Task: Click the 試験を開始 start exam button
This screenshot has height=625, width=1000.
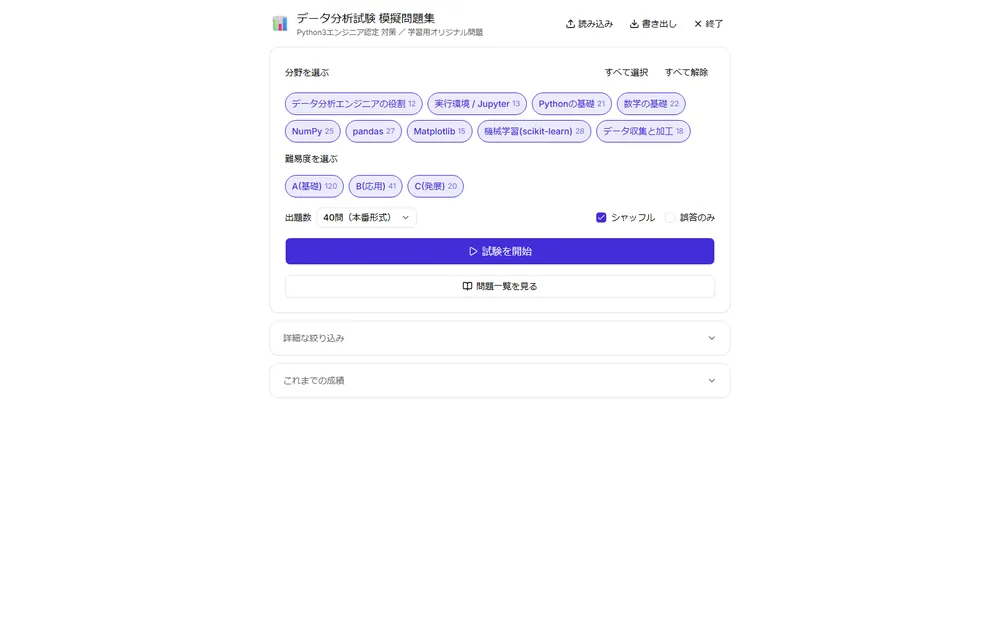Action: 500,251
